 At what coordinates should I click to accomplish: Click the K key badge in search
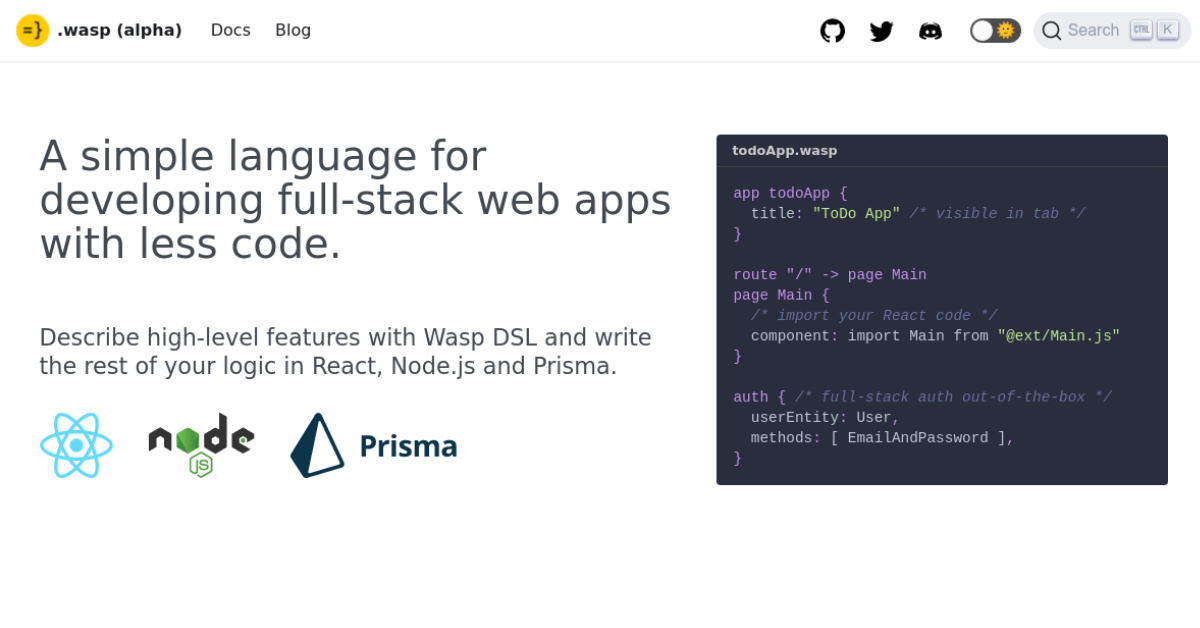coord(1167,30)
